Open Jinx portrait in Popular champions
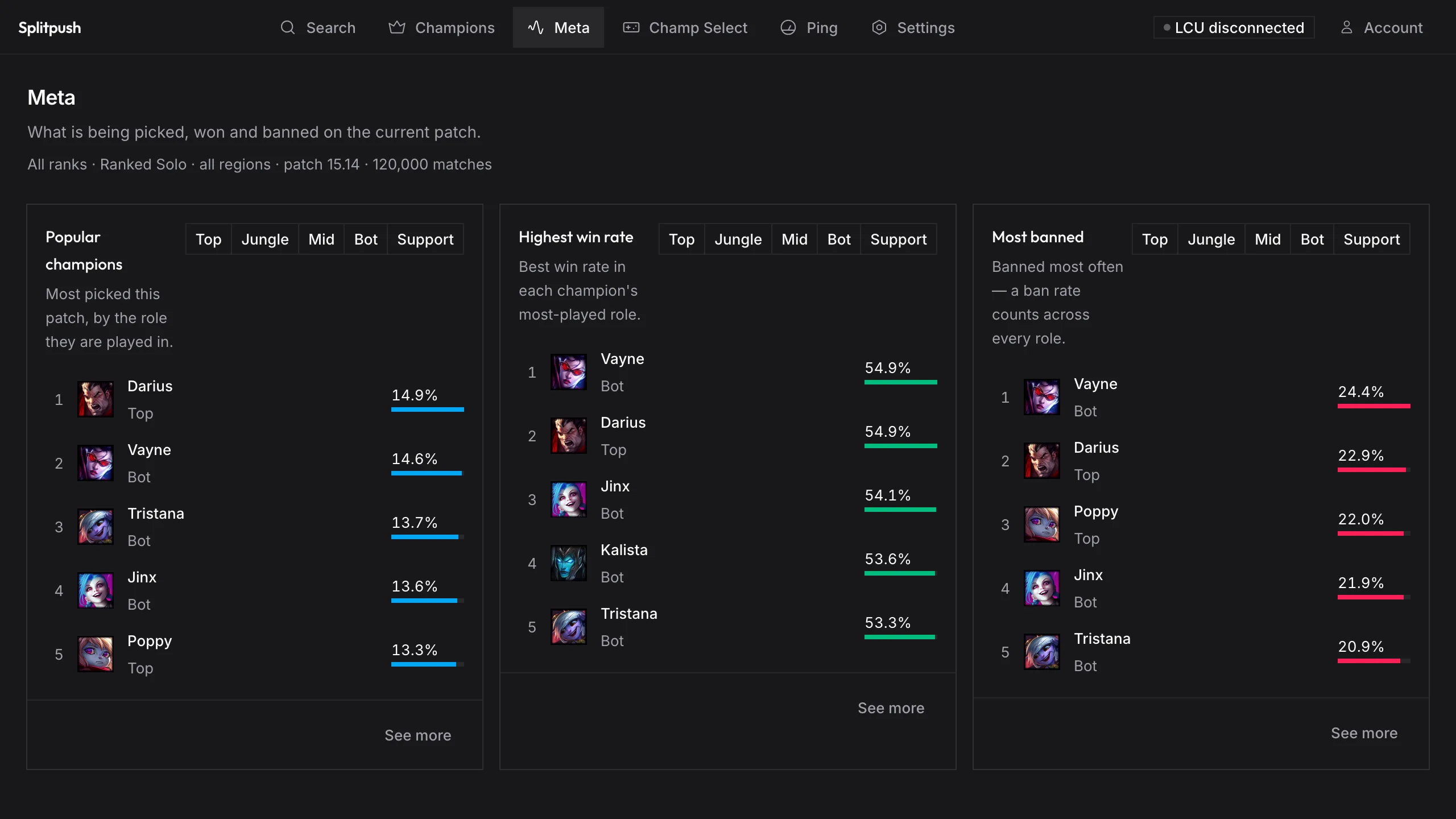1456x819 pixels. [96, 590]
